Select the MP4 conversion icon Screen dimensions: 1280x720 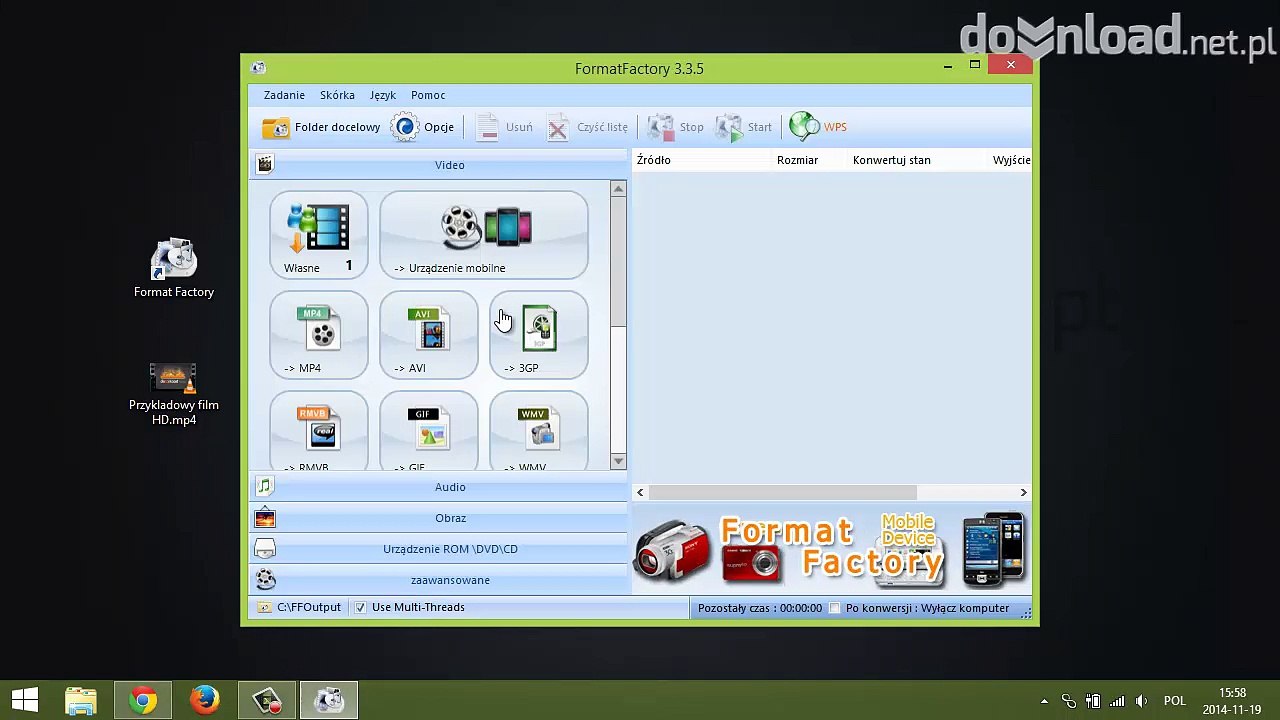click(319, 335)
